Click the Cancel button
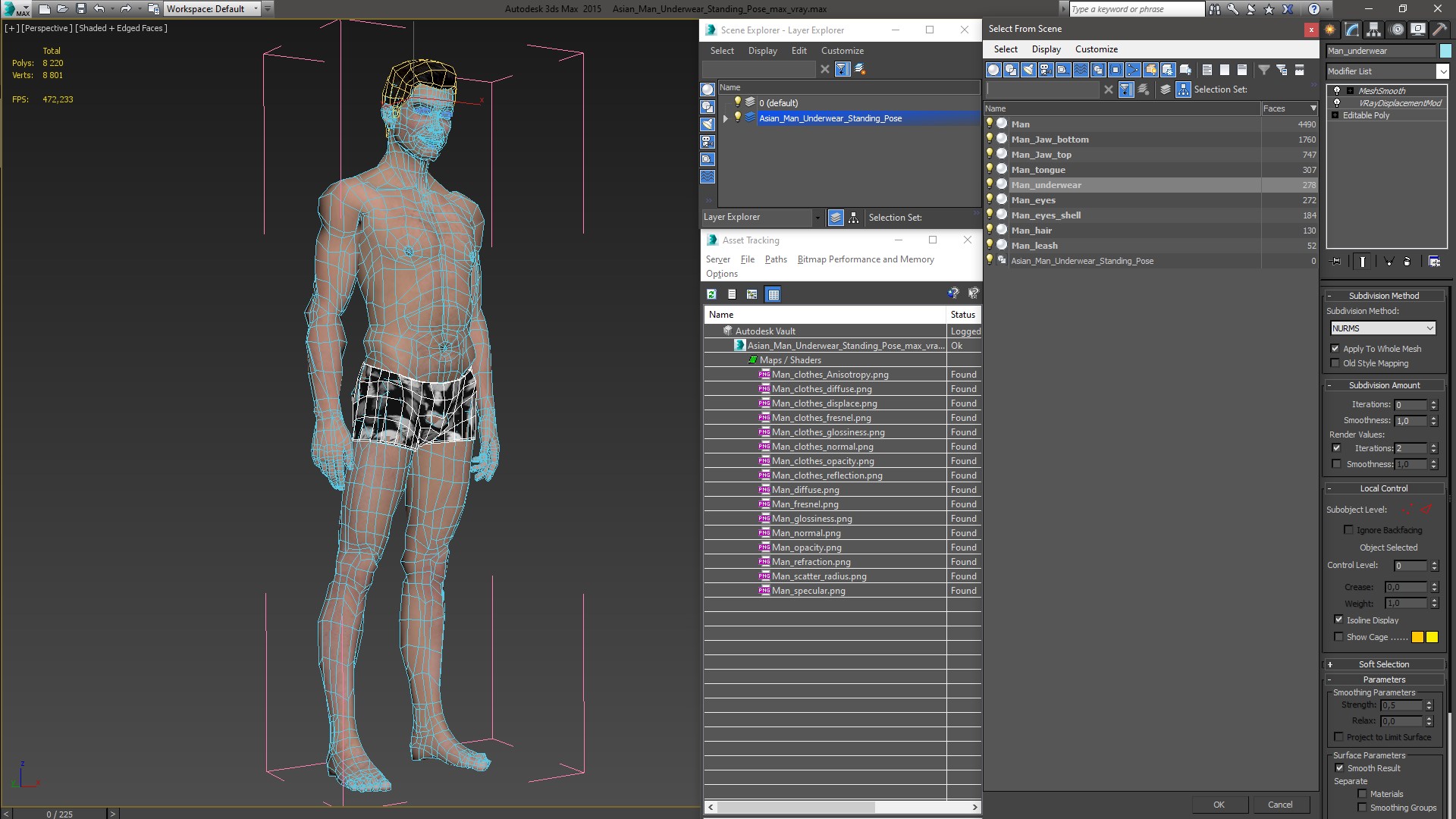This screenshot has height=819, width=1456. pyautogui.click(x=1279, y=805)
